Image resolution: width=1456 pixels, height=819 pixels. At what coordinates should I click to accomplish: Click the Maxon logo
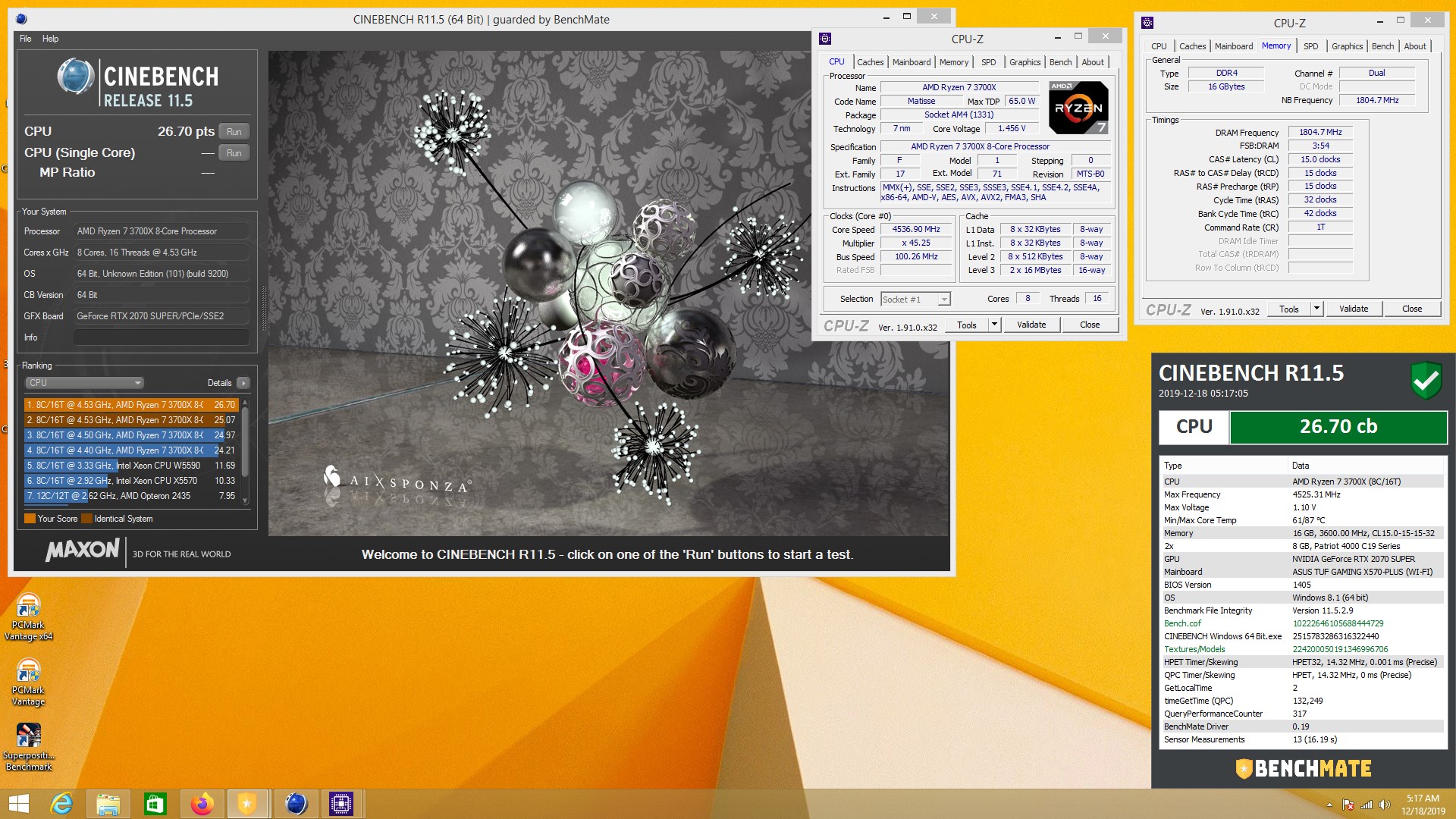click(83, 551)
